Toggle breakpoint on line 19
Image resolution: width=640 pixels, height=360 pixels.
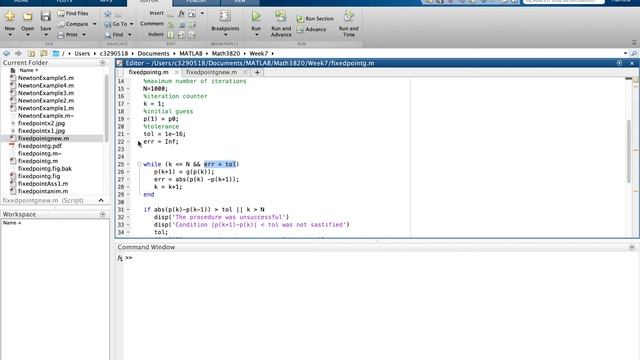tap(129, 119)
